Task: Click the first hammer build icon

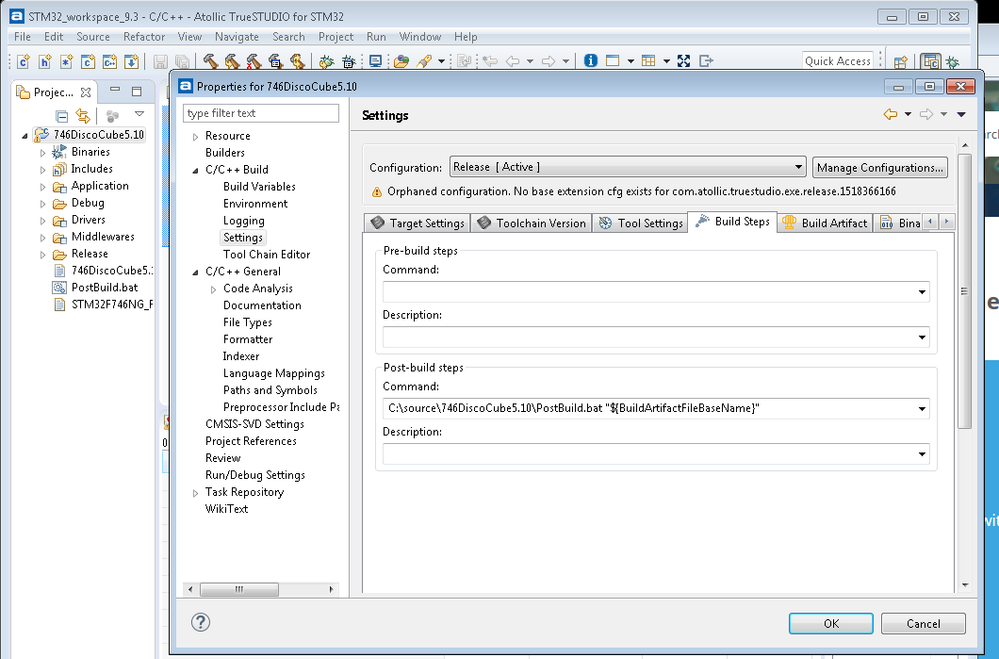Action: coord(210,61)
